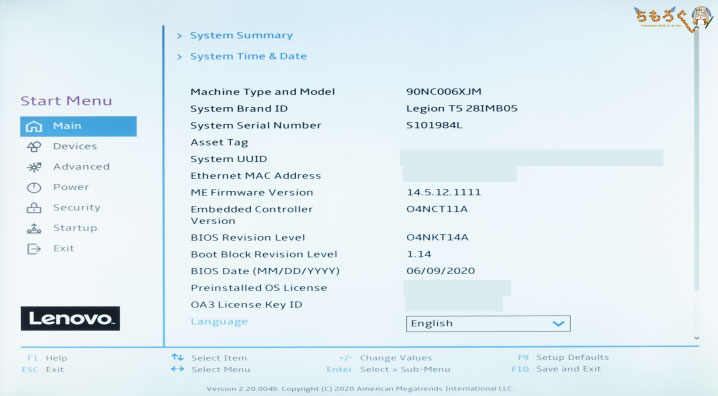
Task: Click the Power clock icon
Action: [34, 187]
